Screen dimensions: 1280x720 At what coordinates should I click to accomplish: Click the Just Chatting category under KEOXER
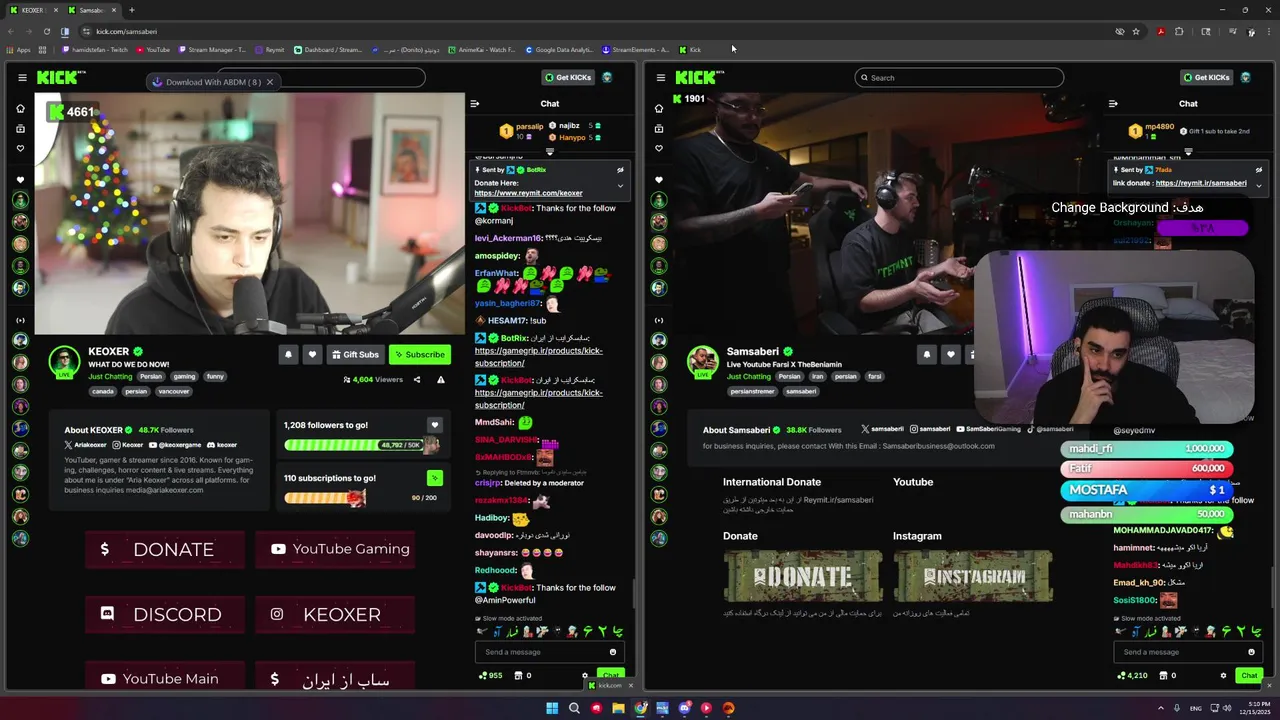click(x=110, y=377)
